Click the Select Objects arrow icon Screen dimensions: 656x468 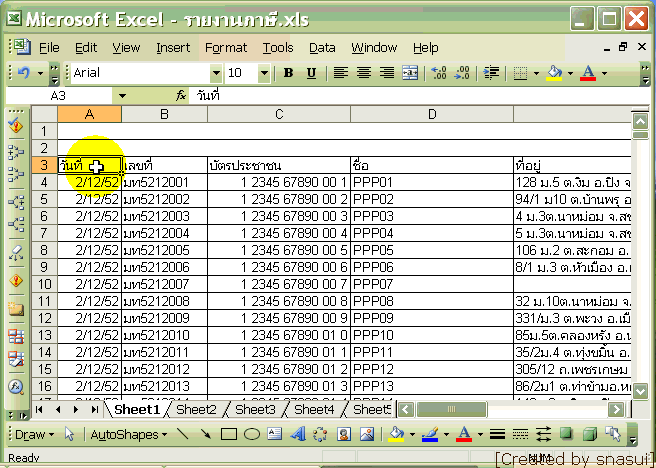click(x=69, y=435)
